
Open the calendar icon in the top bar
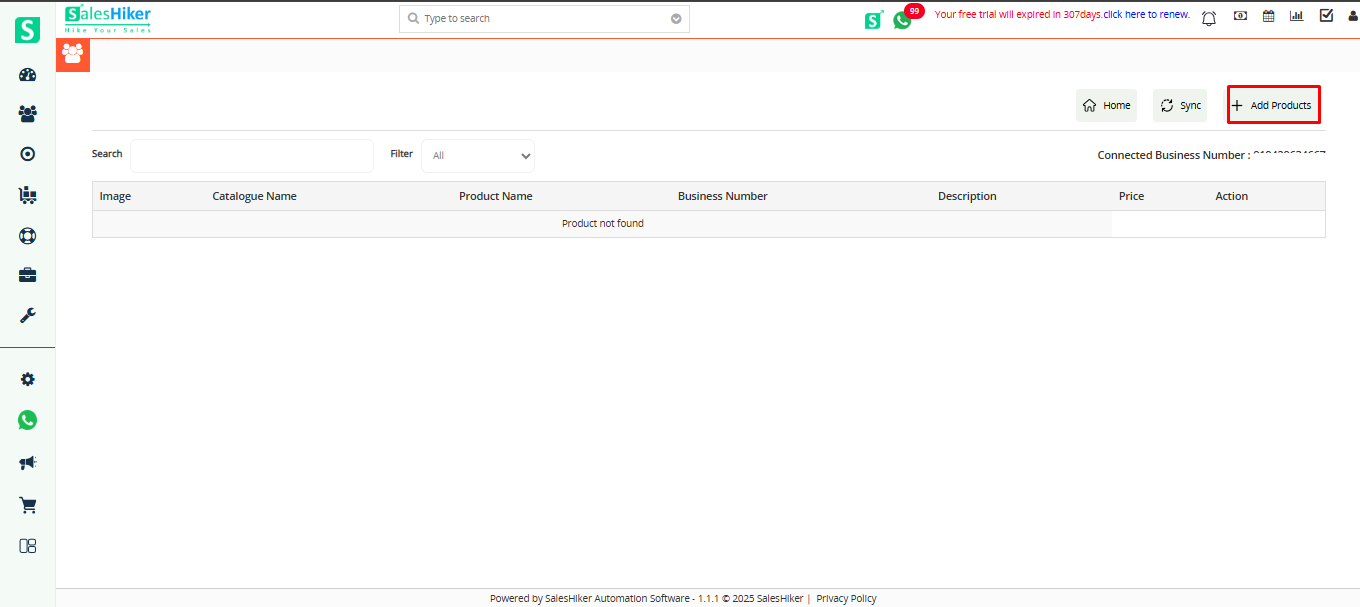pos(1268,15)
